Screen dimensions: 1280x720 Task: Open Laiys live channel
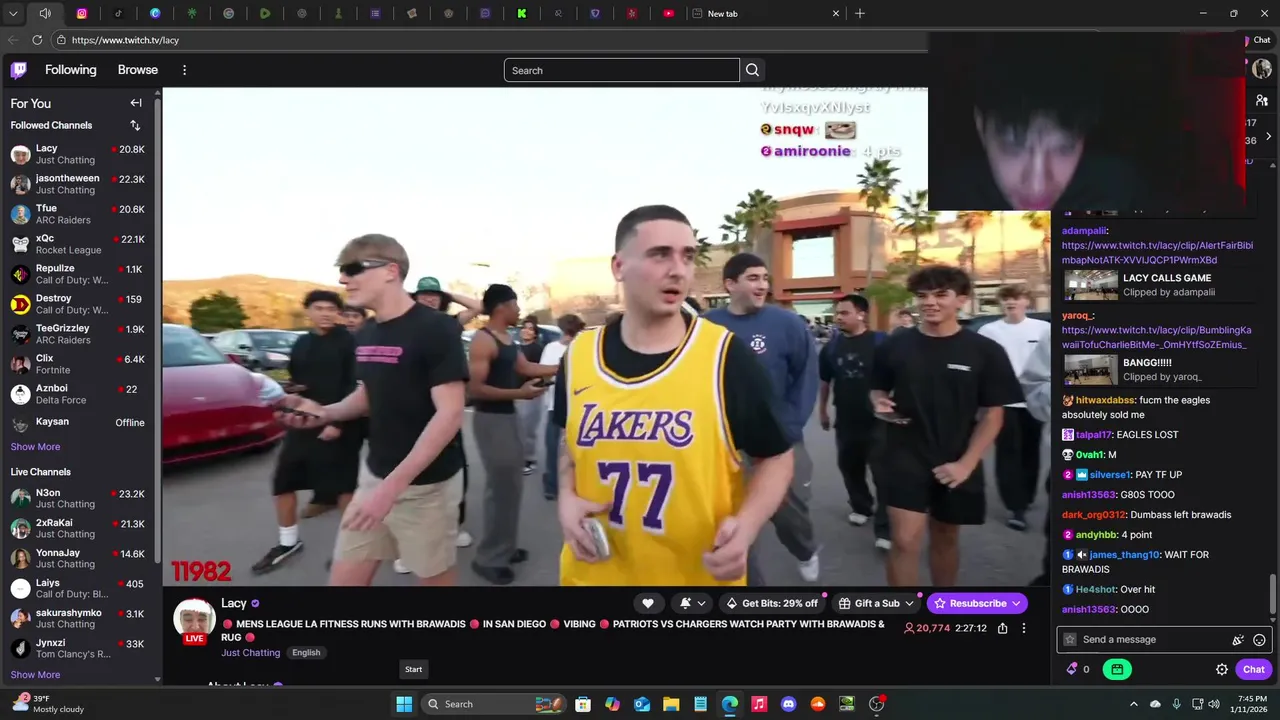pyautogui.click(x=78, y=588)
